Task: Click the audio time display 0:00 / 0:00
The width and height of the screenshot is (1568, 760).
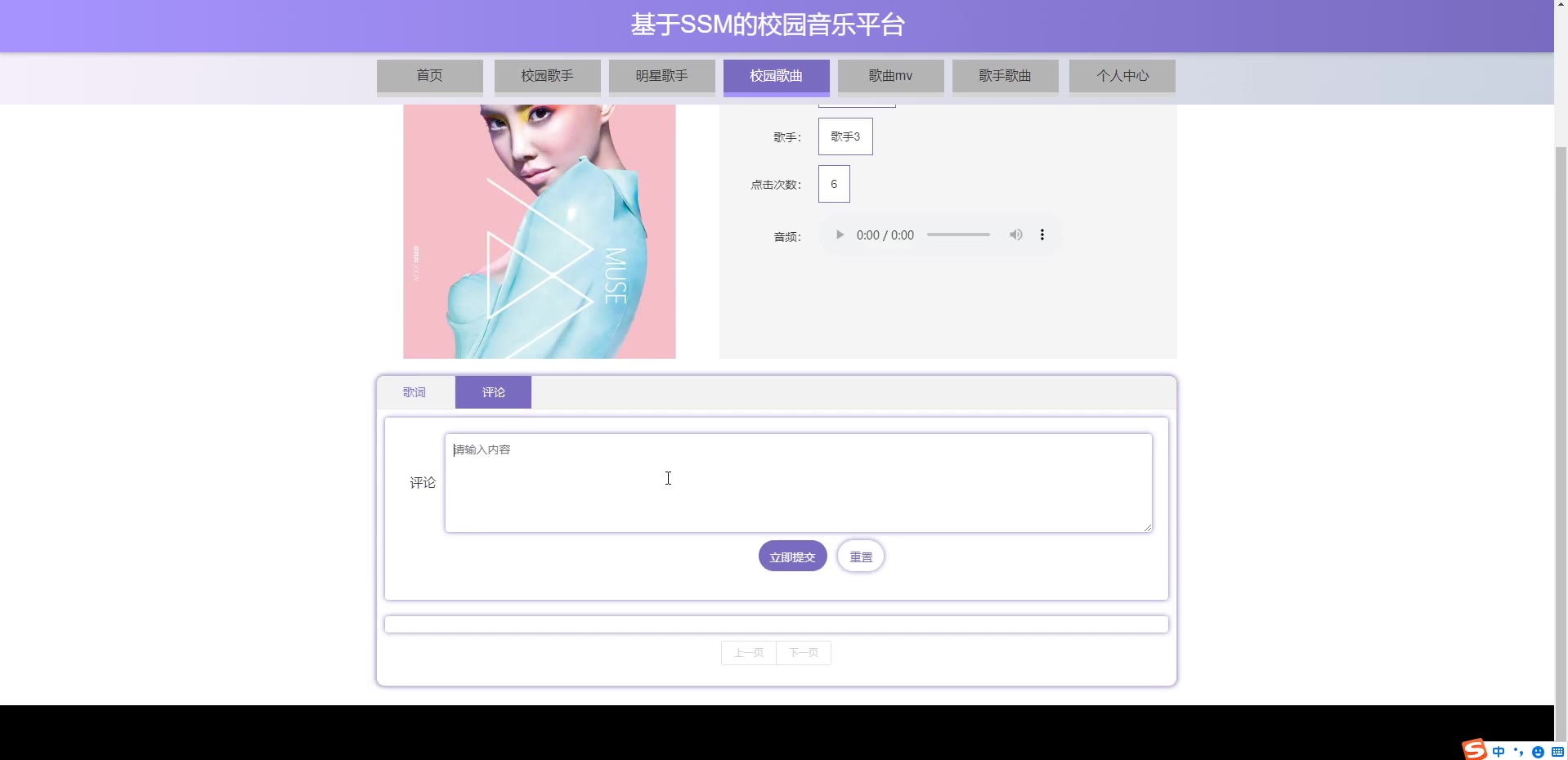Action: pos(885,235)
